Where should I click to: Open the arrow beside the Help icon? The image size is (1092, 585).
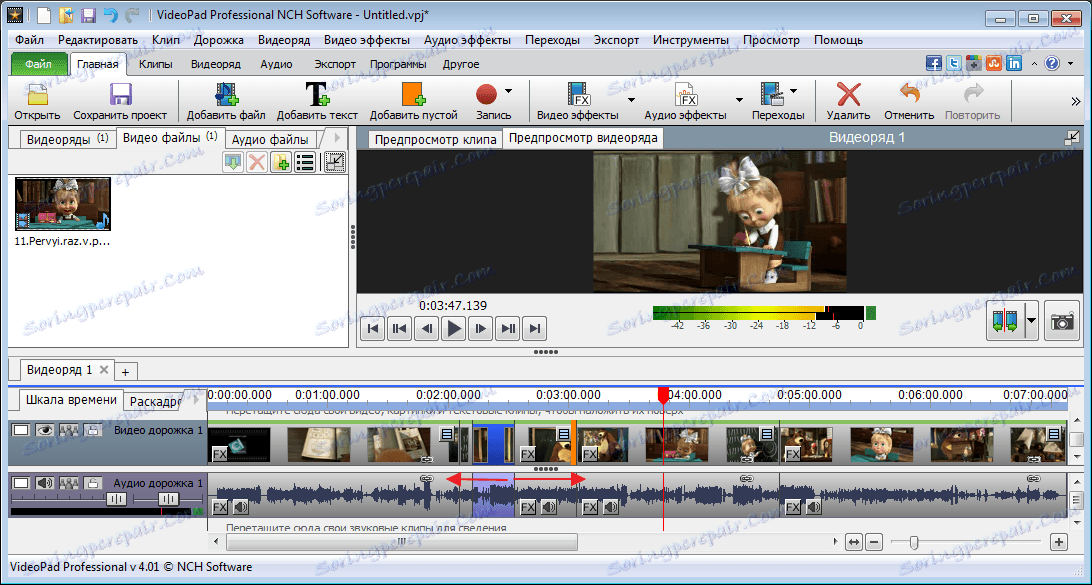coord(1068,63)
